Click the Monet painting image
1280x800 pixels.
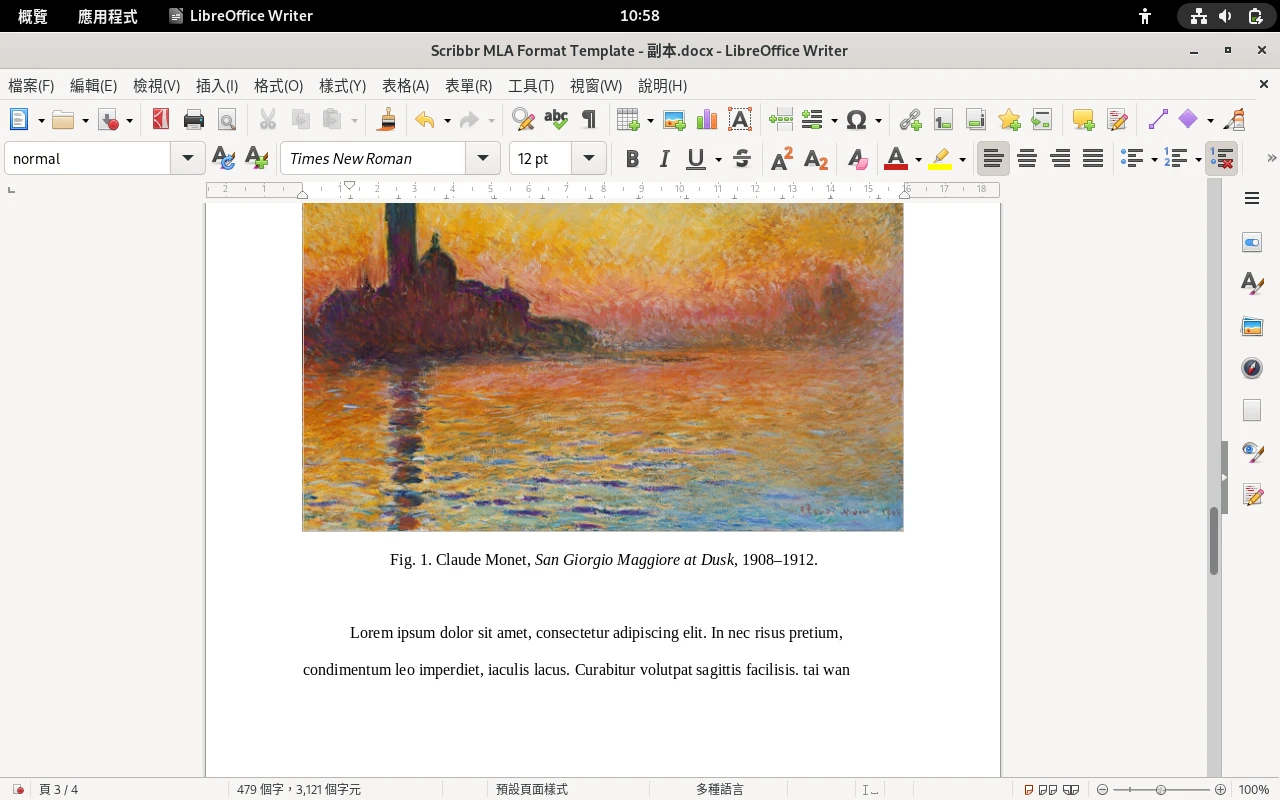[x=603, y=366]
